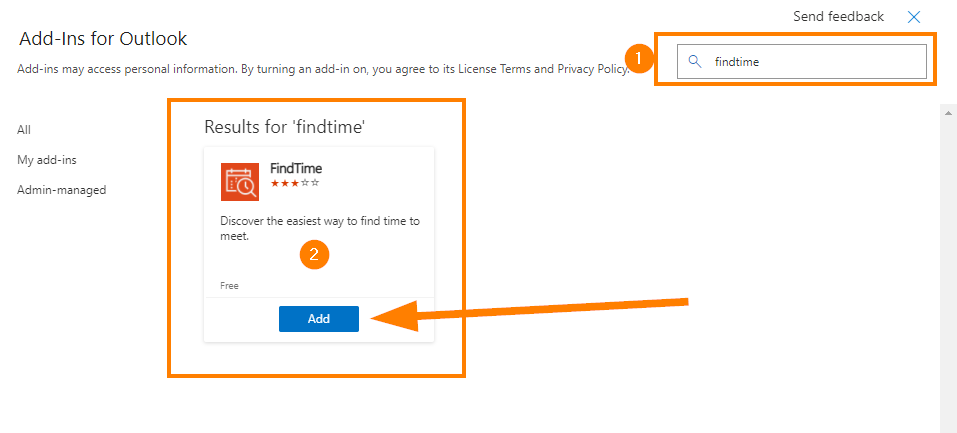Click the Free price label
The width and height of the screenshot is (957, 433).
pos(229,285)
